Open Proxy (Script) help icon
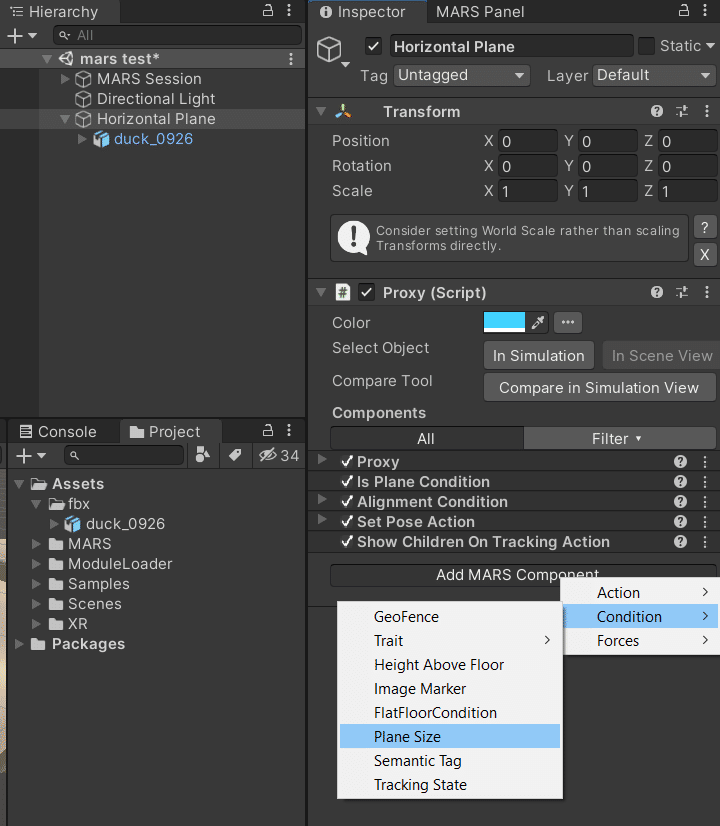The height and width of the screenshot is (826, 720). 657,292
